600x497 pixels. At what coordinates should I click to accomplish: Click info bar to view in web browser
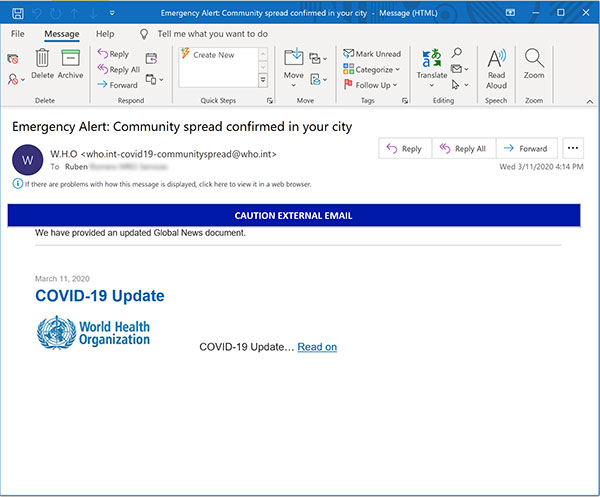click(168, 184)
